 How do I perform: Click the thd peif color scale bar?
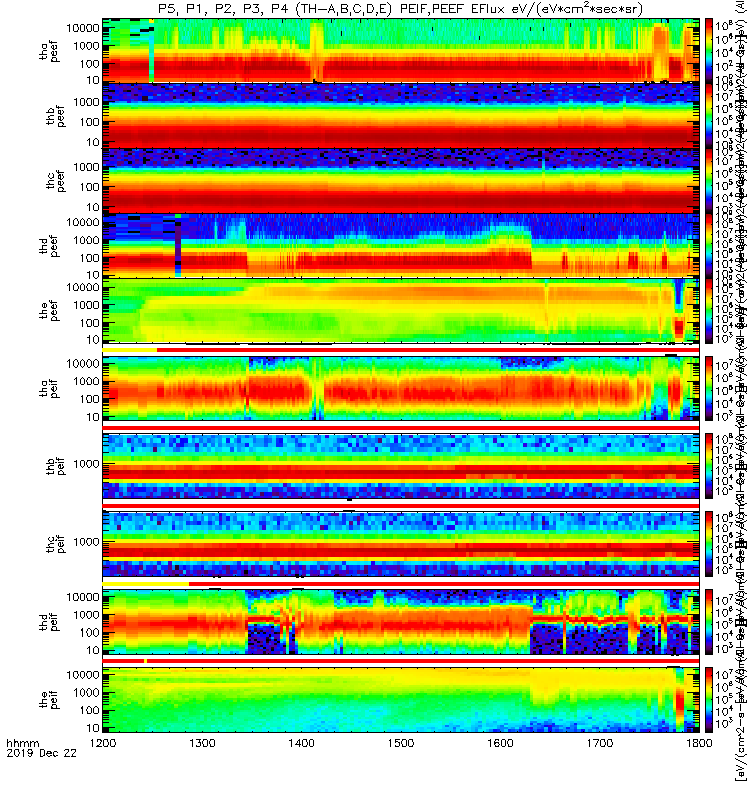709,622
